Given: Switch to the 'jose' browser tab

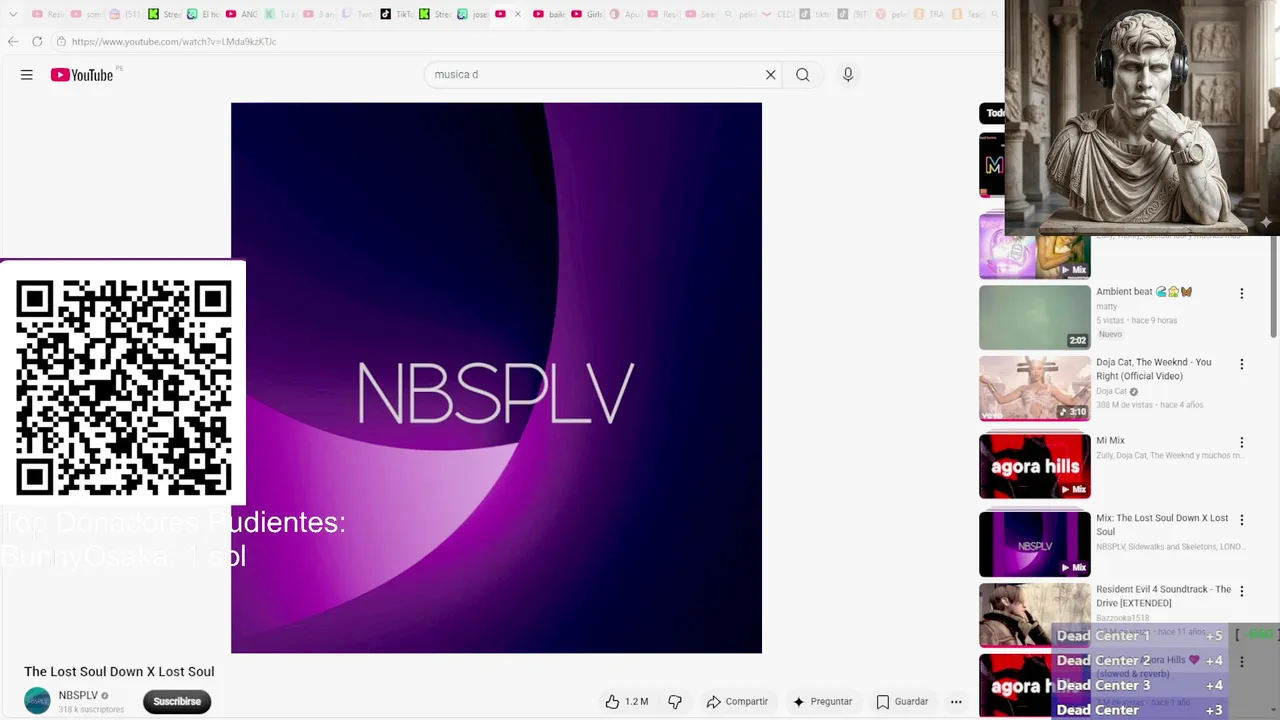Looking at the screenshot, I should coord(474,14).
